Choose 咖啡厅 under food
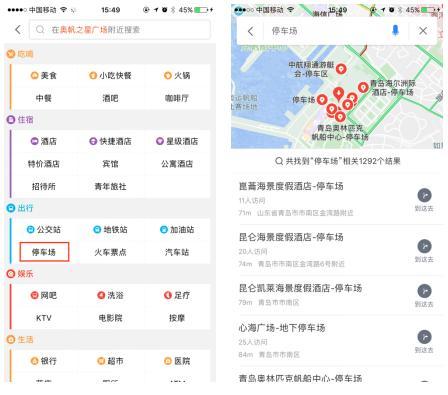This screenshot has height=395, width=448. [177, 98]
